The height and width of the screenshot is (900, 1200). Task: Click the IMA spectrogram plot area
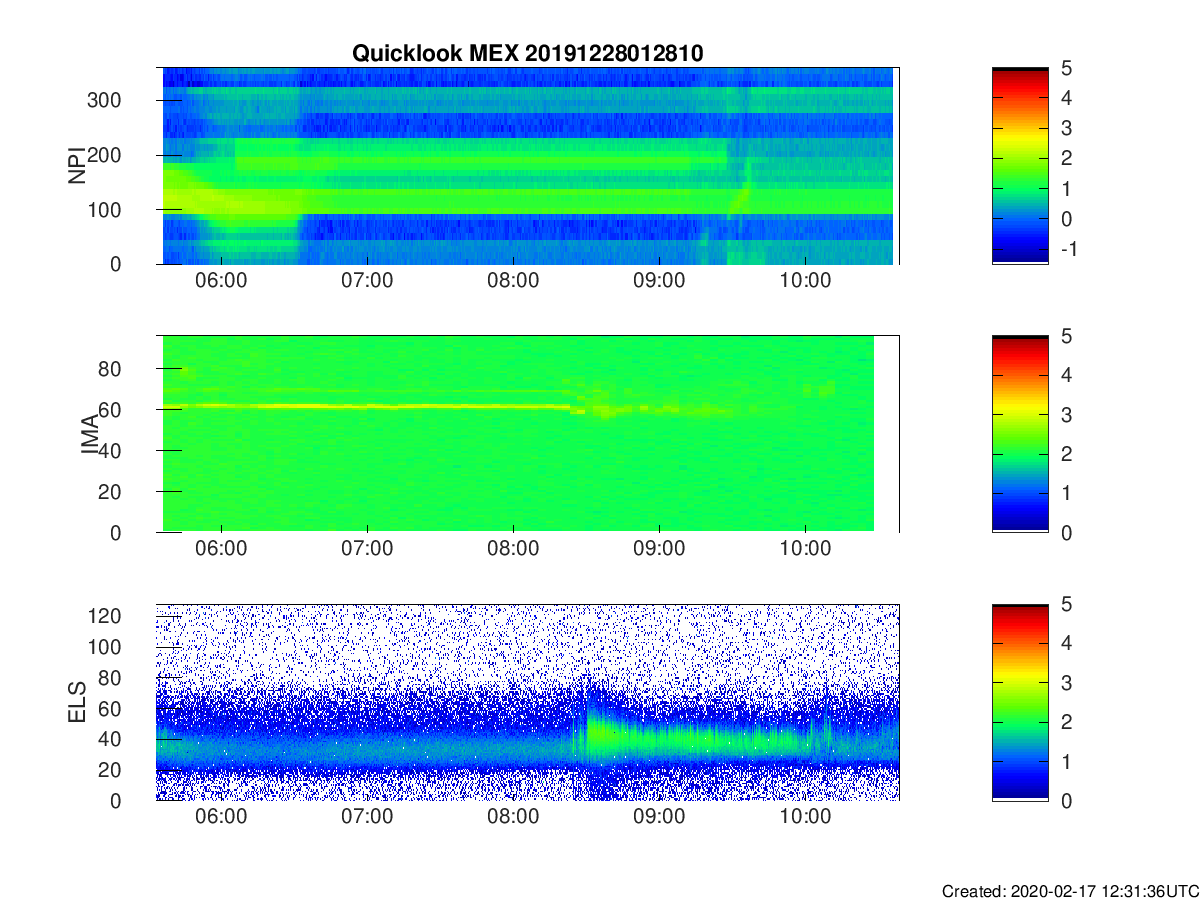[x=527, y=434]
